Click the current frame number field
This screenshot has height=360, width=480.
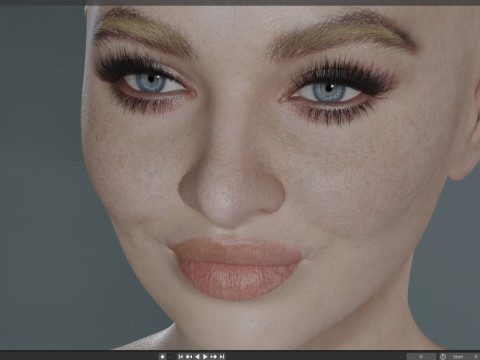tap(421, 356)
